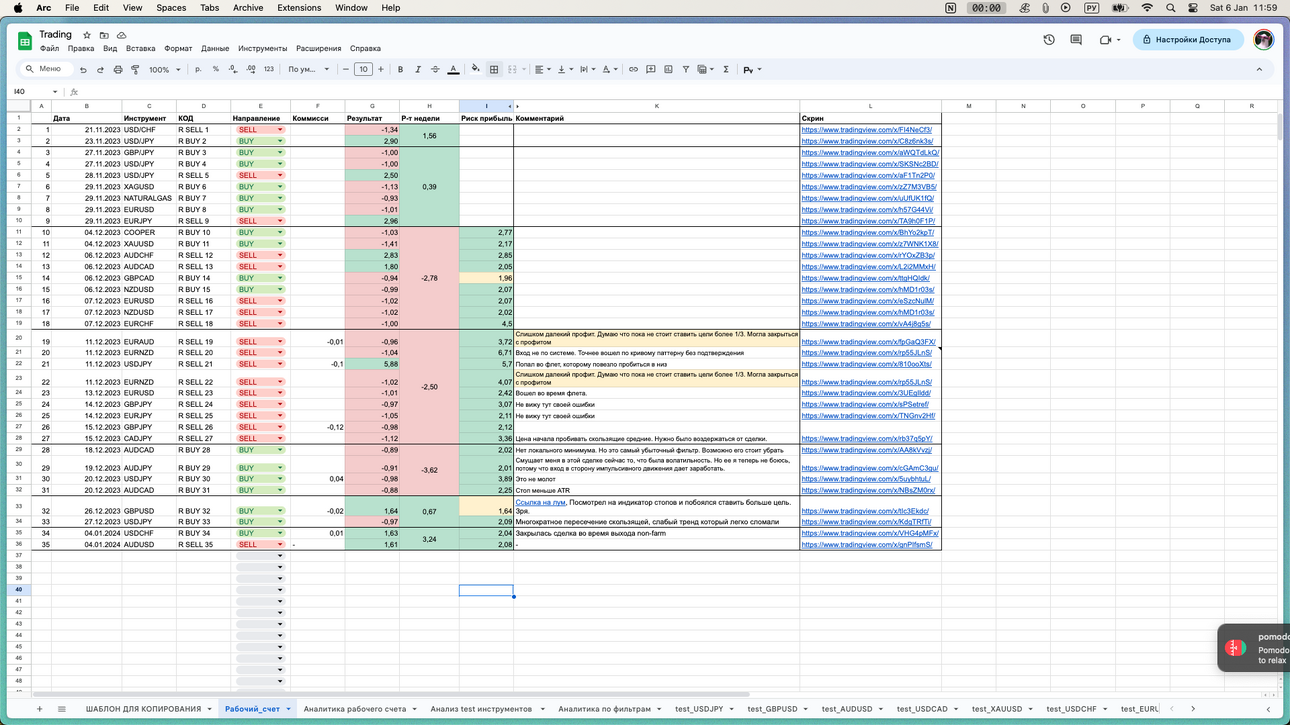Screen dimensions: 1290x725
Task: Open the Arc Spaces menu in menu bar
Action: click(x=171, y=7)
